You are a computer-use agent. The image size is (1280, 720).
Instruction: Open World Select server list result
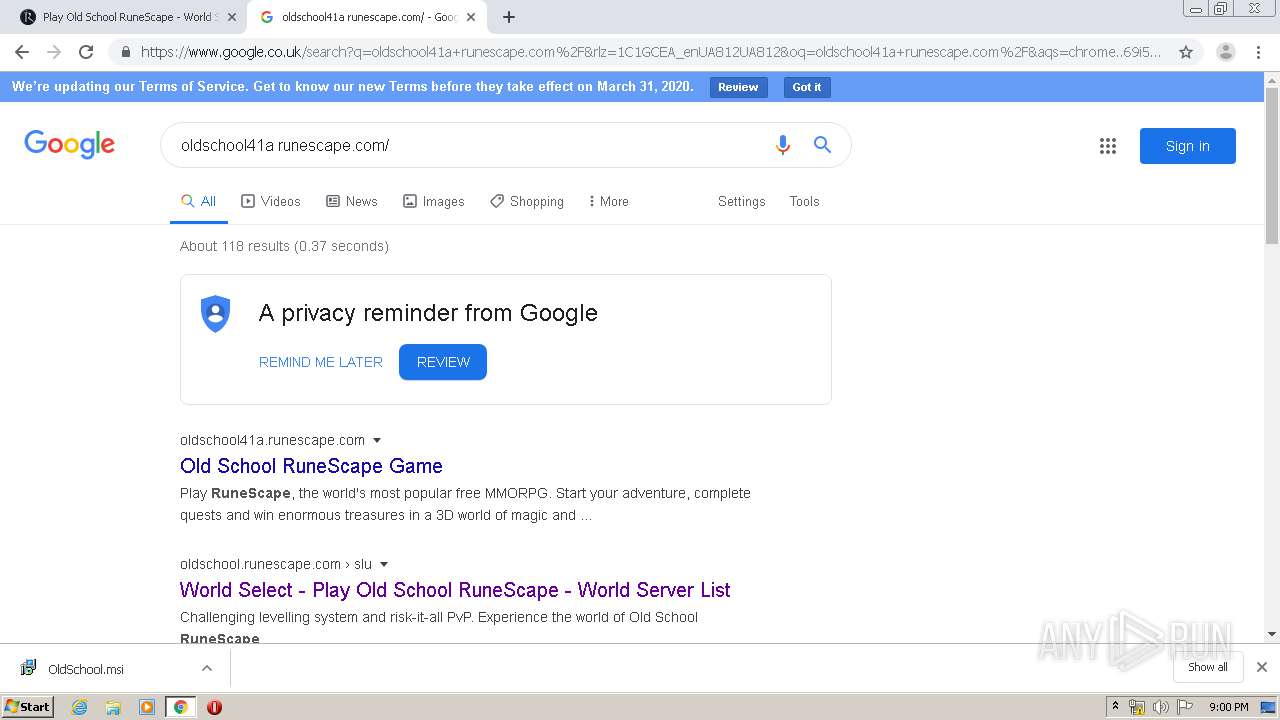(x=455, y=590)
